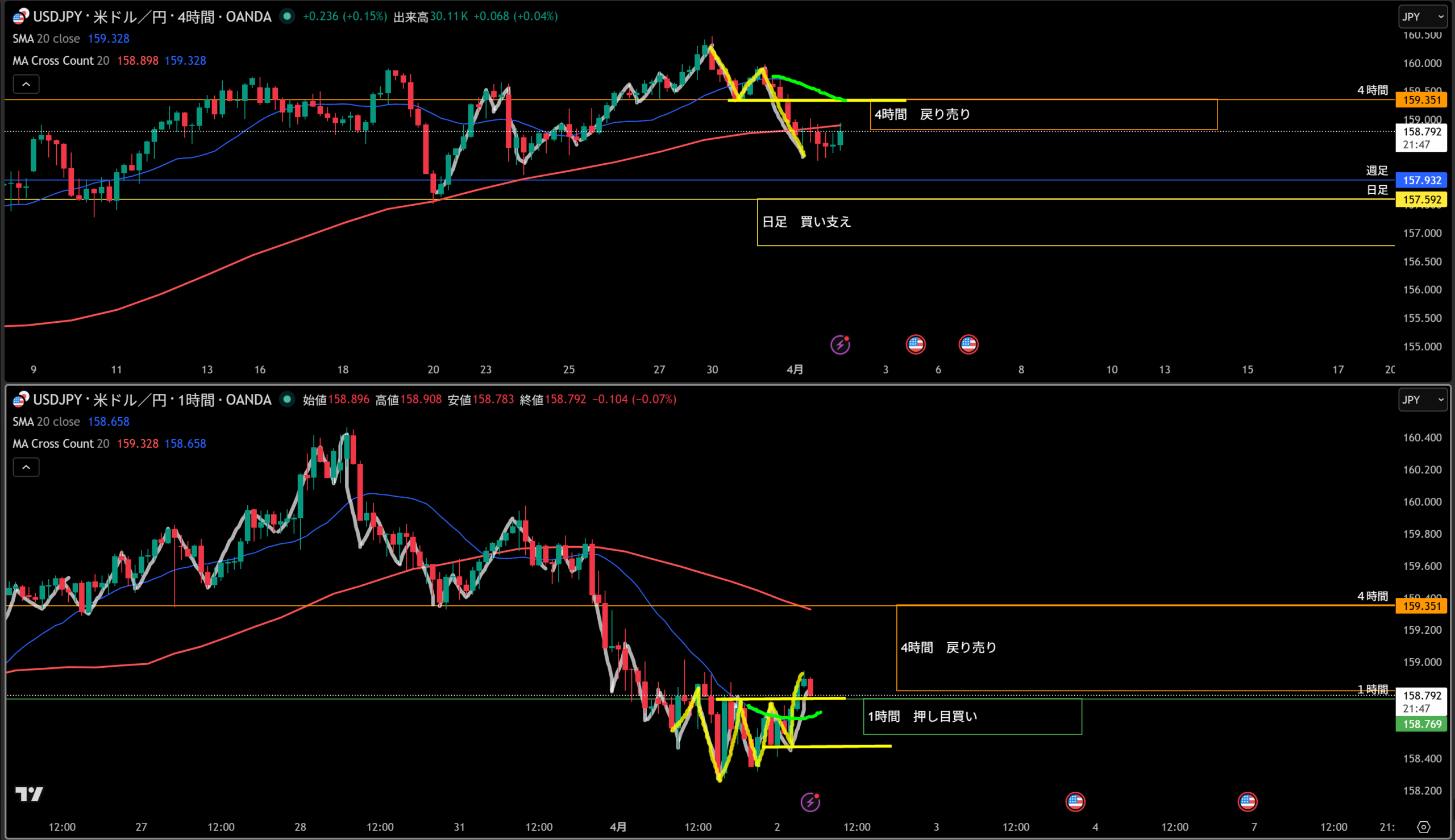Select the SMA 20 close indicator on the upper chart

46,39
